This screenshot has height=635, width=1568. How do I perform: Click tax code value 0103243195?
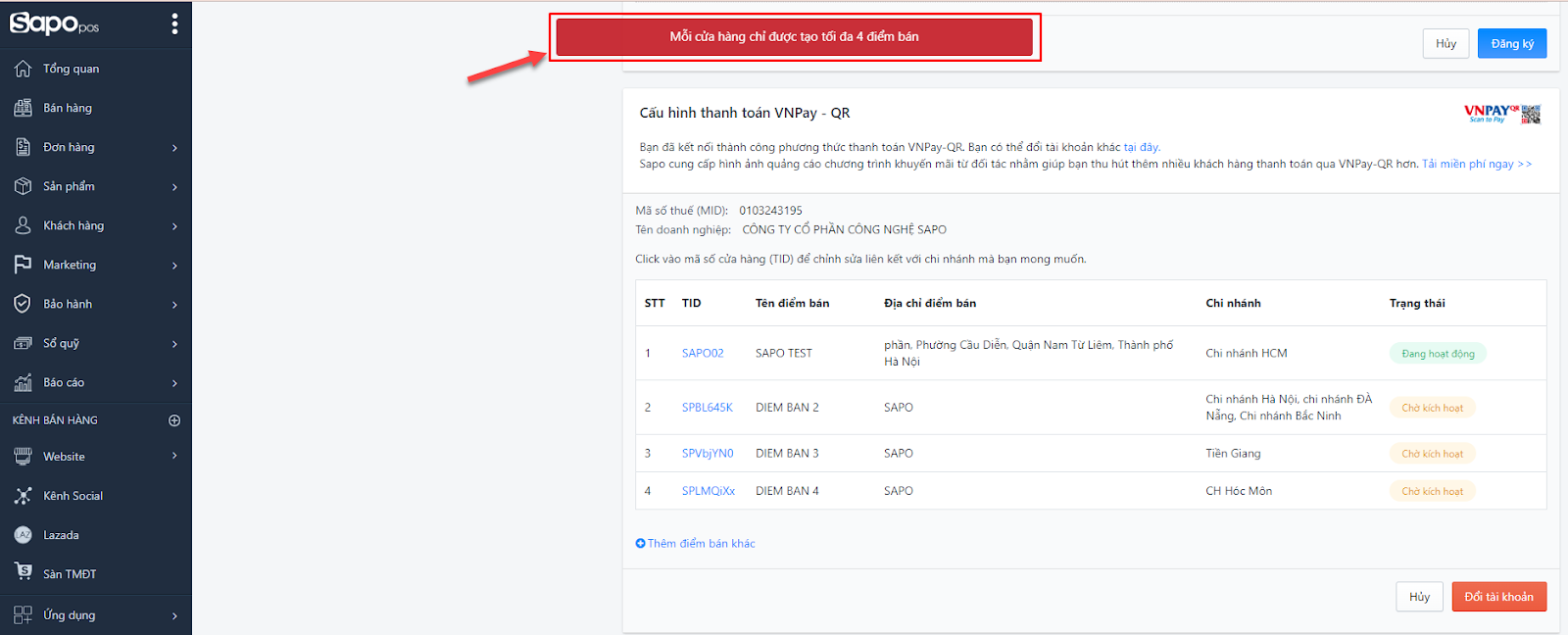tap(770, 211)
